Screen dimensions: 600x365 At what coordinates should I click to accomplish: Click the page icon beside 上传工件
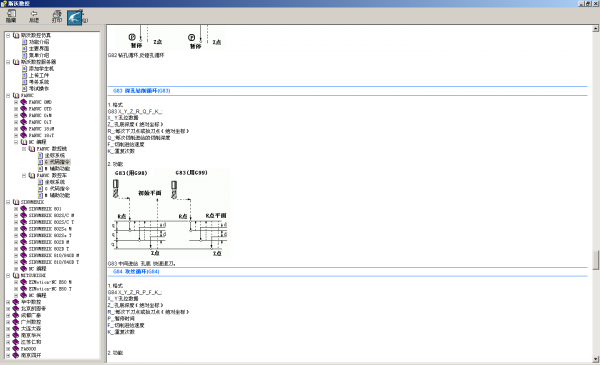pyautogui.click(x=24, y=75)
